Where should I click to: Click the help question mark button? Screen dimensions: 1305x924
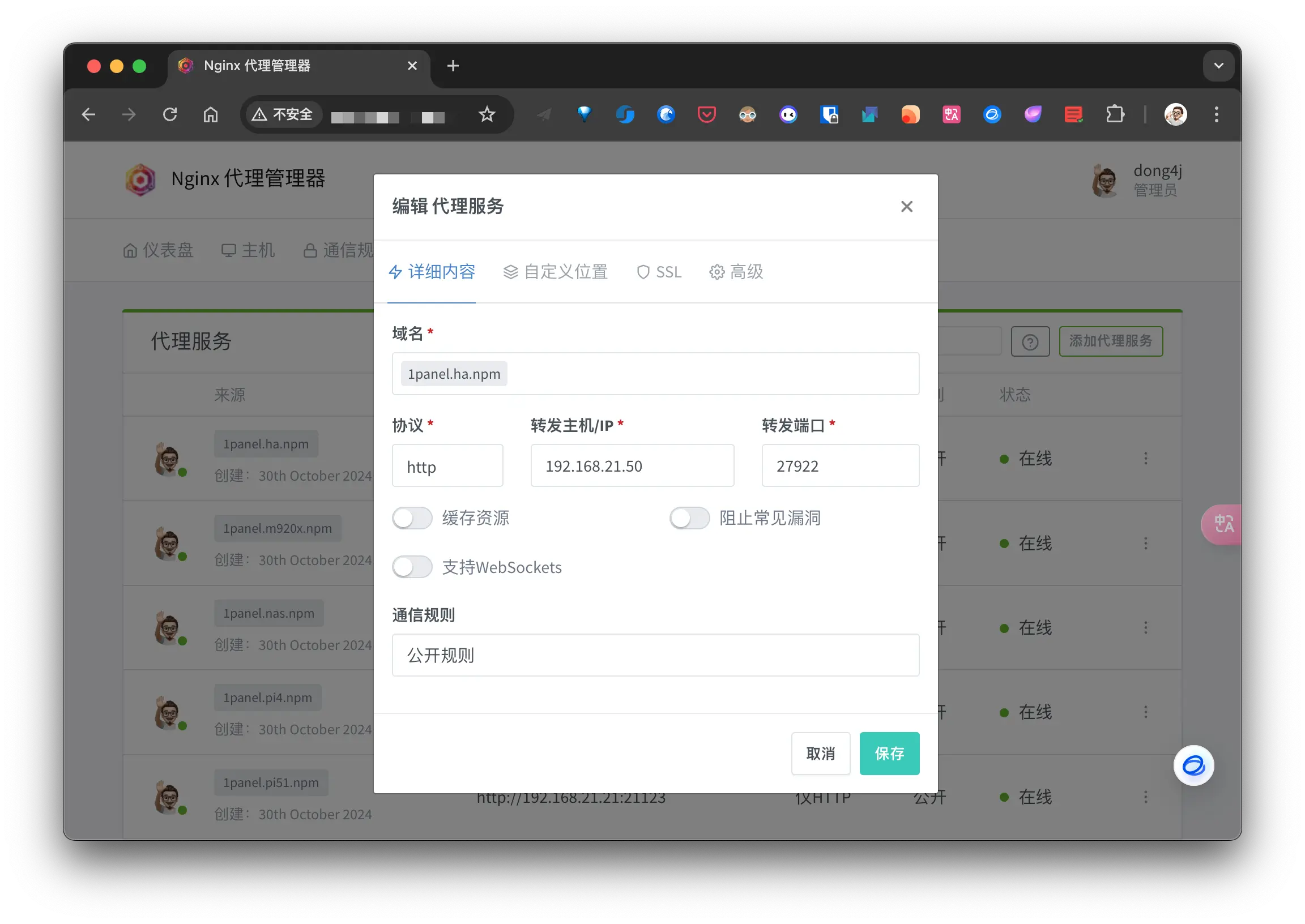pos(1030,342)
